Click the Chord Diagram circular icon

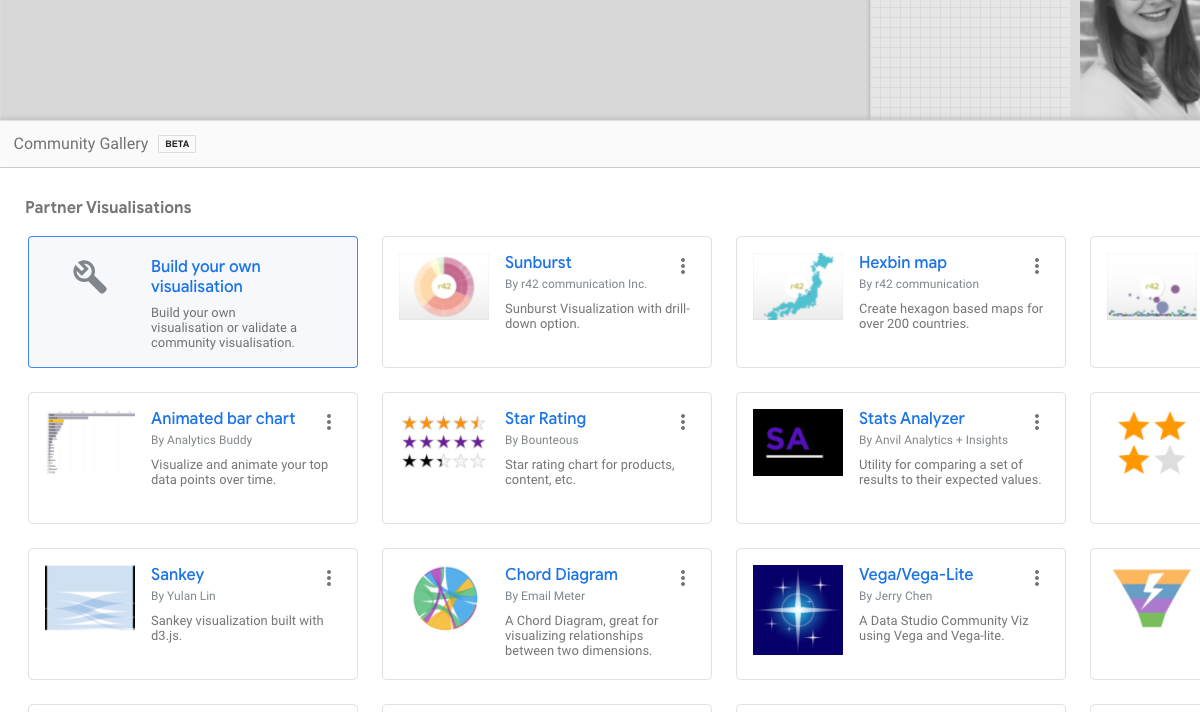(x=444, y=599)
